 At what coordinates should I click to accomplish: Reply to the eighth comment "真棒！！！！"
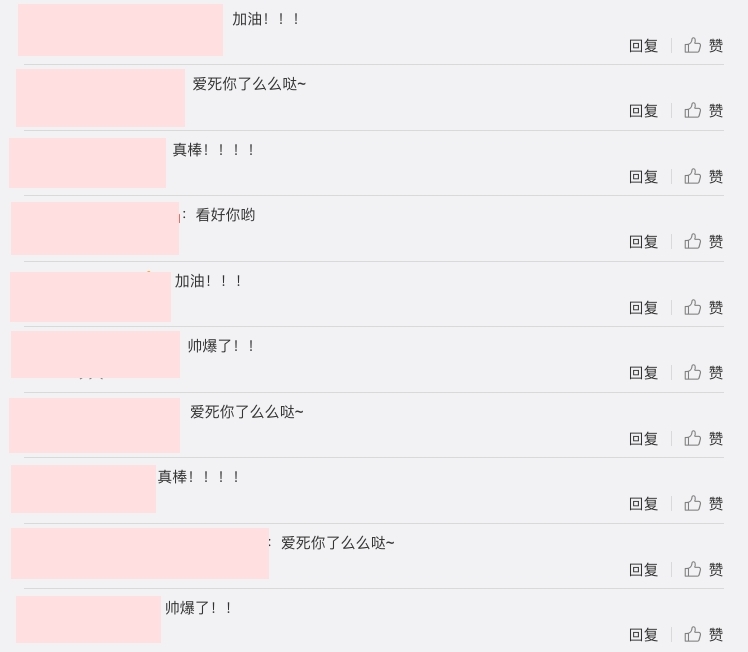643,504
